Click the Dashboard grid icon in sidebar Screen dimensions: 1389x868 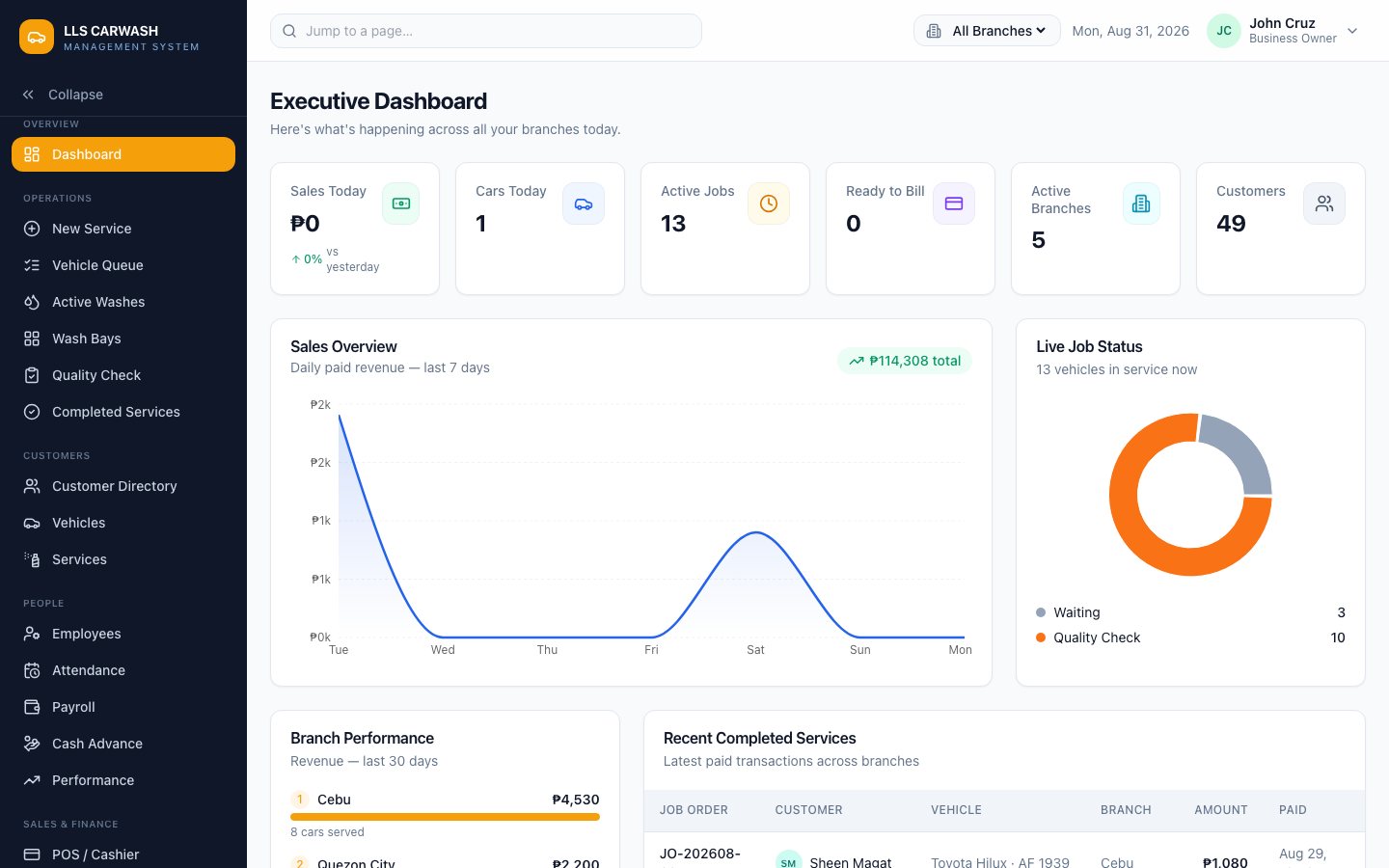pyautogui.click(x=32, y=154)
